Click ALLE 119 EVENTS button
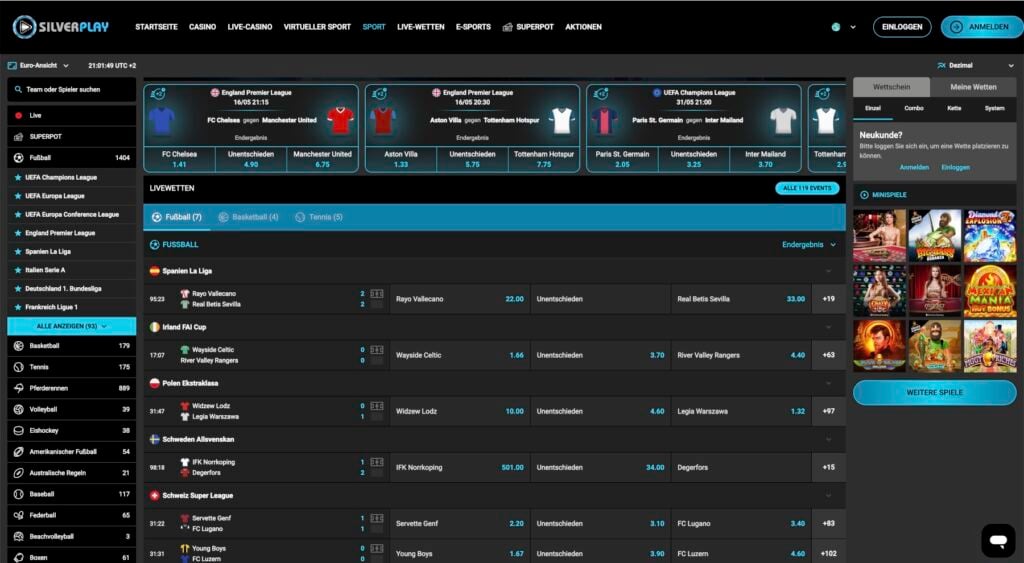The width and height of the screenshot is (1024, 563). 807,188
